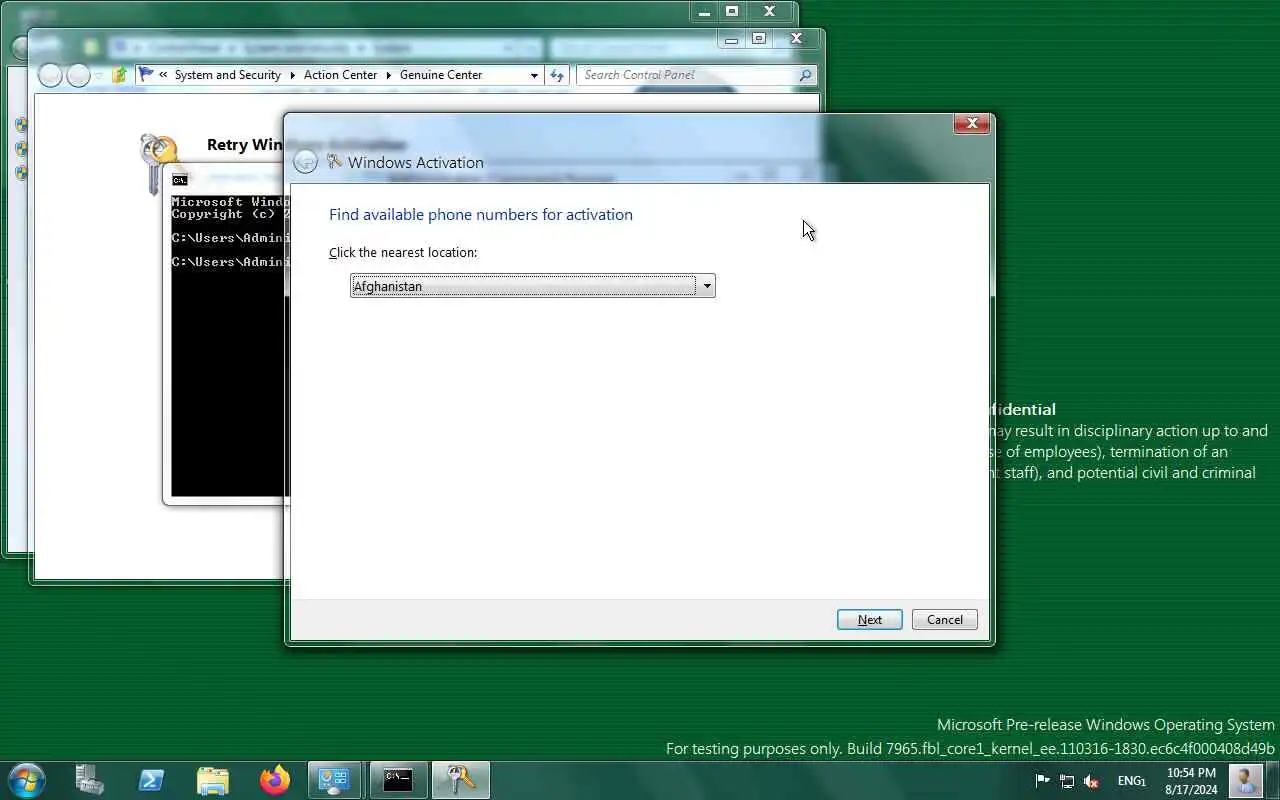The image size is (1280, 800).
Task: Open recent pages arrow beside Forward button
Action: (99, 76)
